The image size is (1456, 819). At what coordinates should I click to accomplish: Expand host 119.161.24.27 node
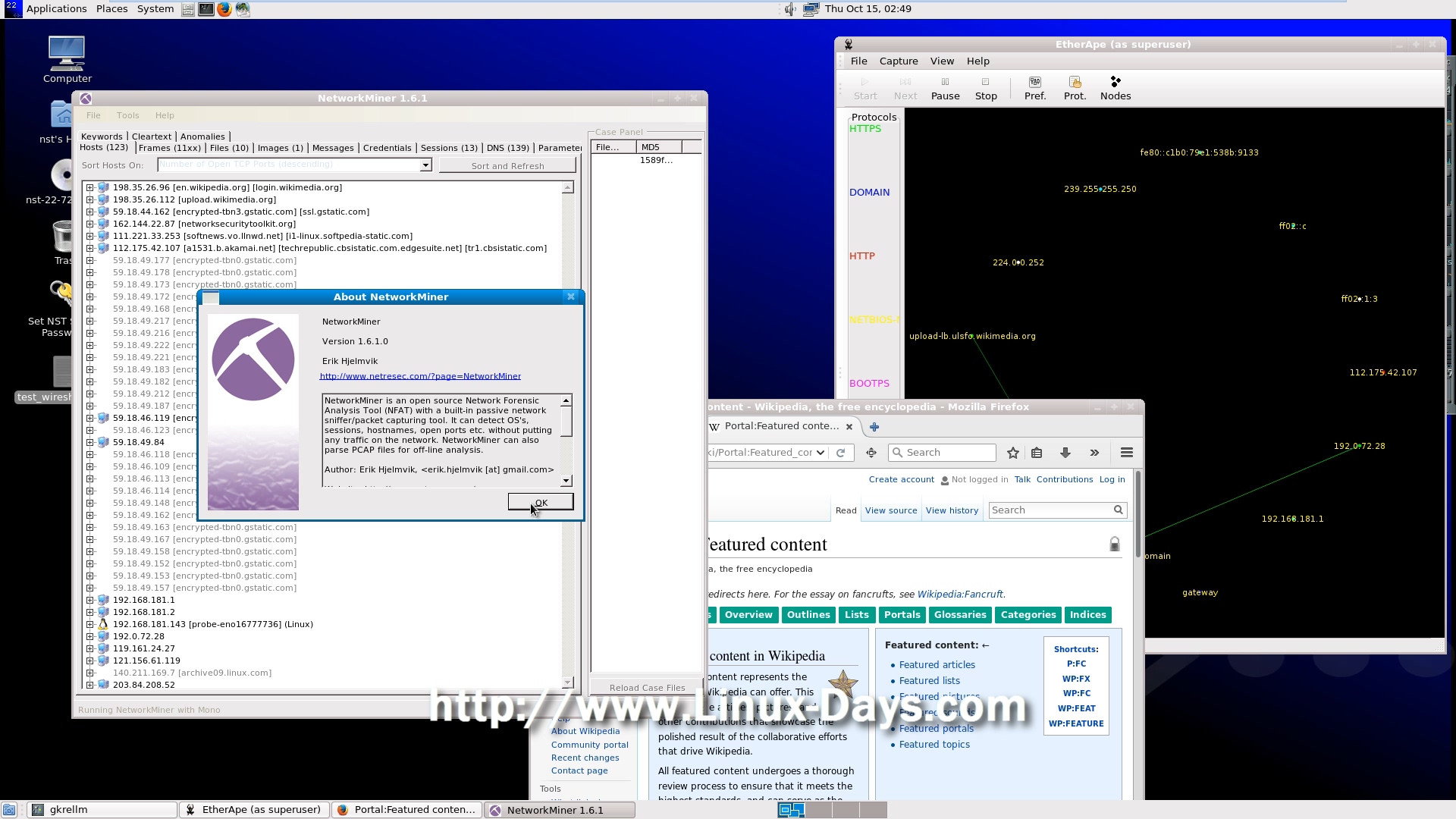pyautogui.click(x=89, y=648)
